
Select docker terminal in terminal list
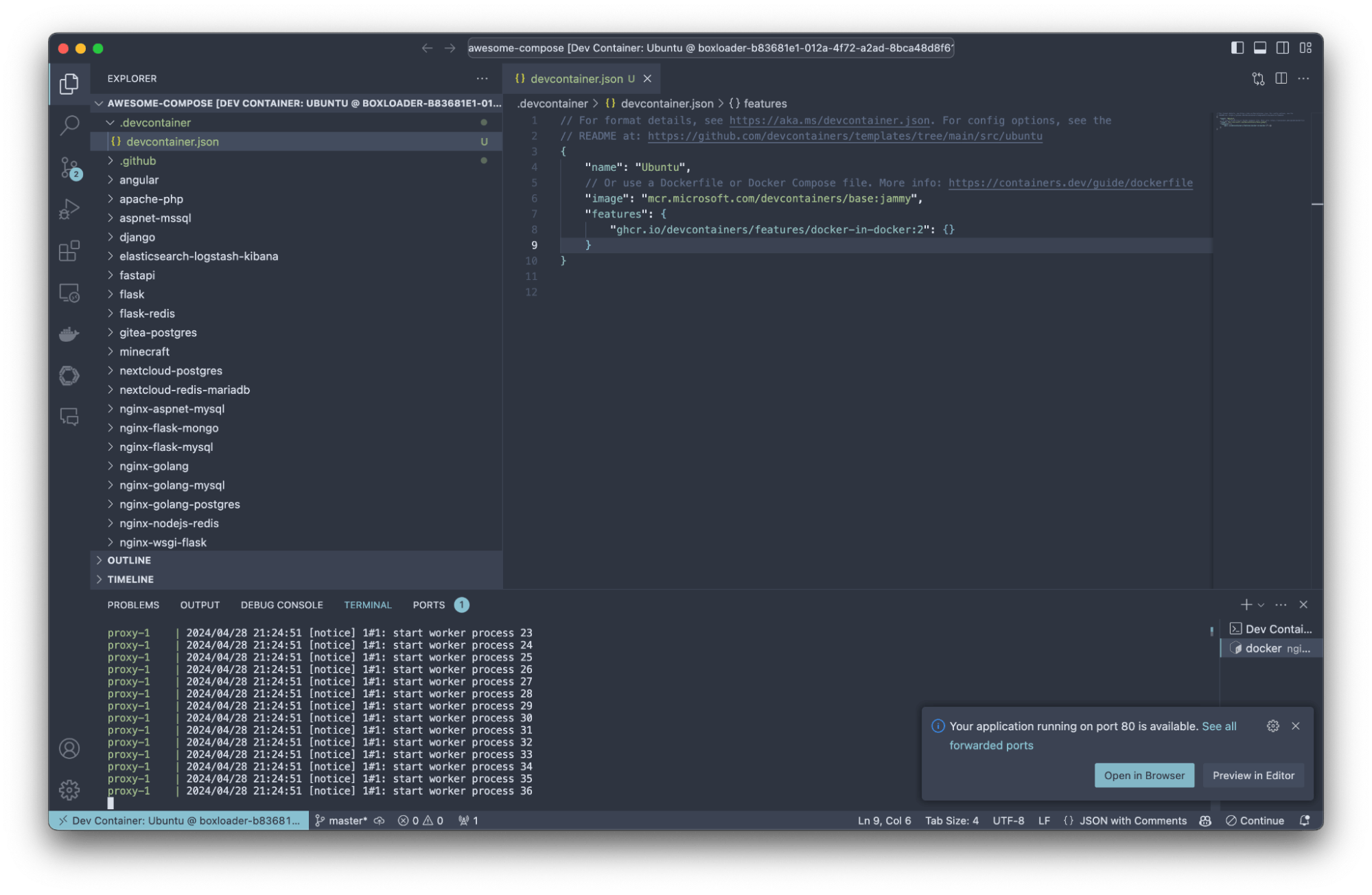1271,649
